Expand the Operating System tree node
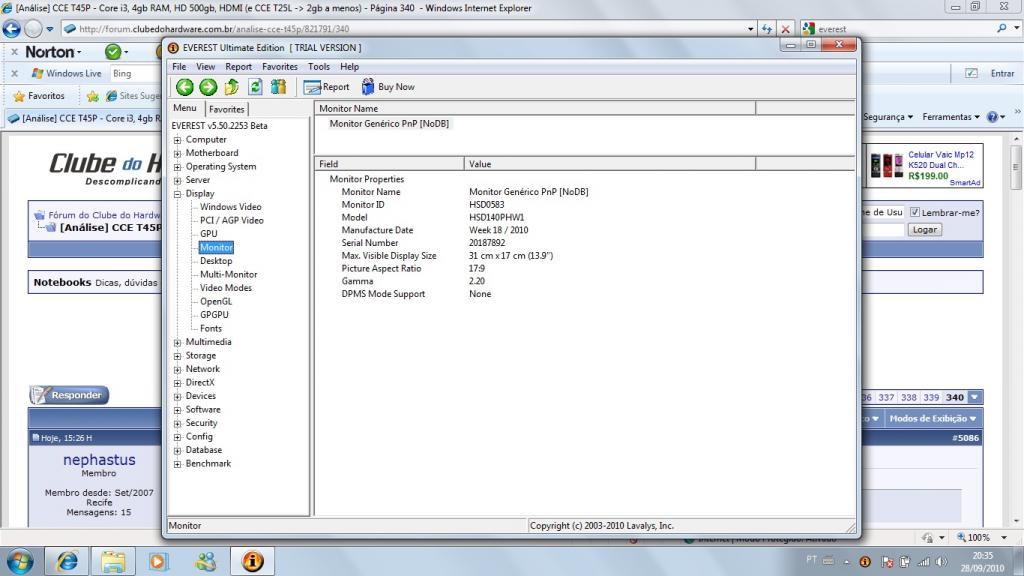1024x576 pixels. click(x=178, y=167)
